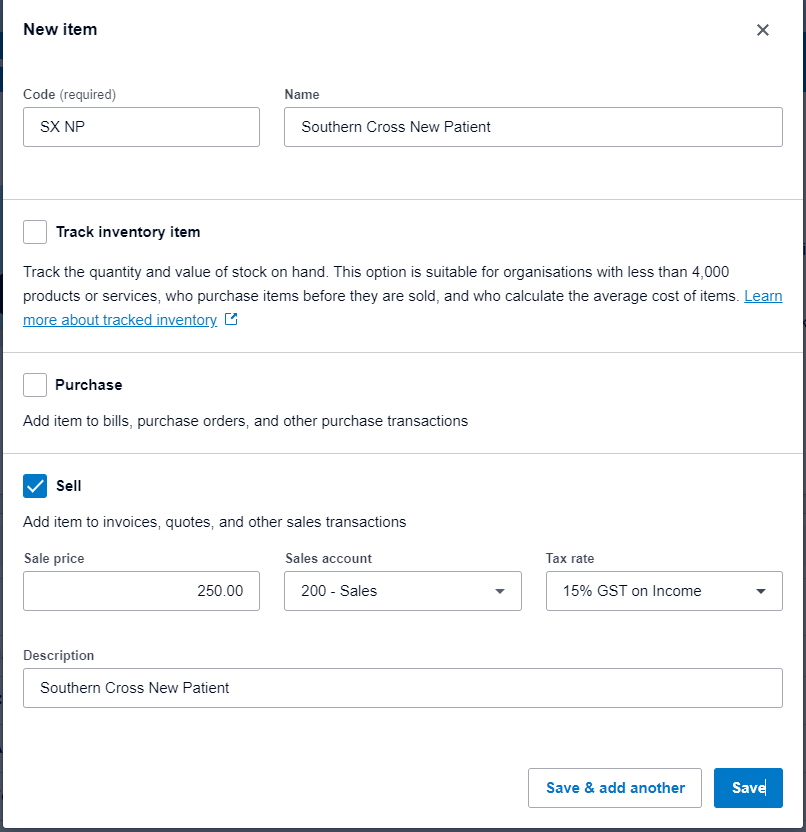This screenshot has width=806, height=832.
Task: Enable the Track inventory item checkbox
Action: (34, 231)
